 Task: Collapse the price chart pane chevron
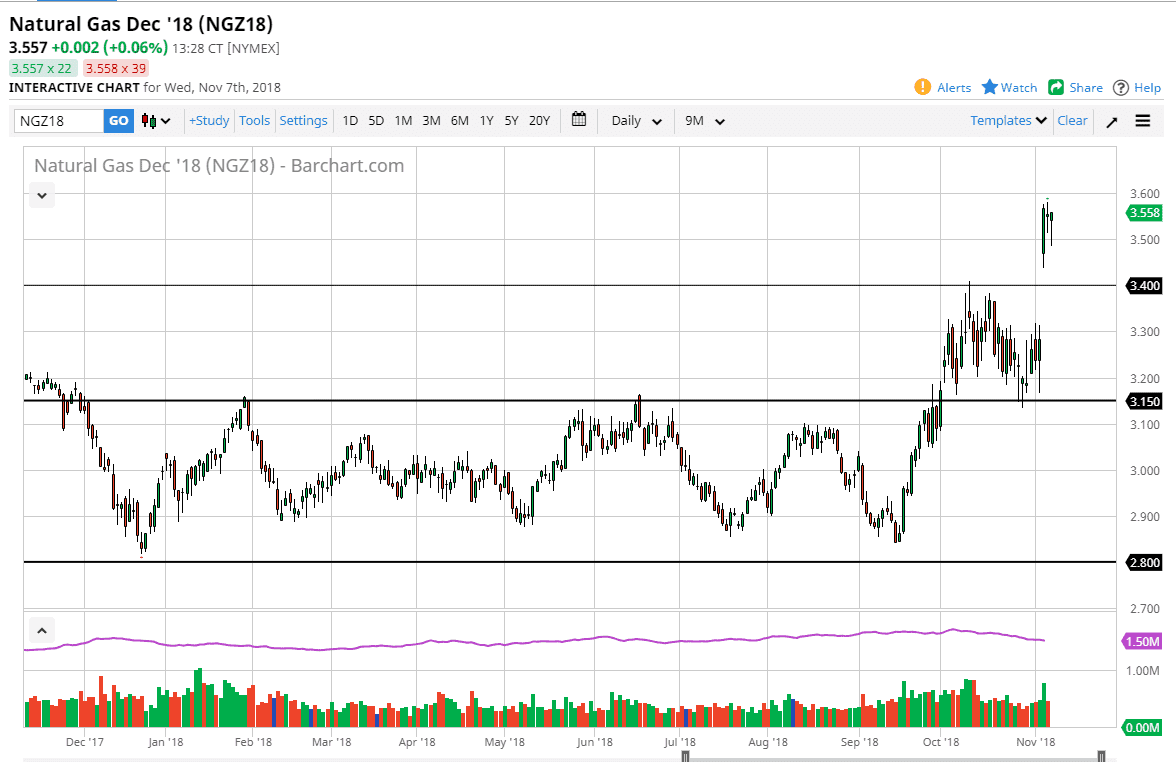(42, 196)
